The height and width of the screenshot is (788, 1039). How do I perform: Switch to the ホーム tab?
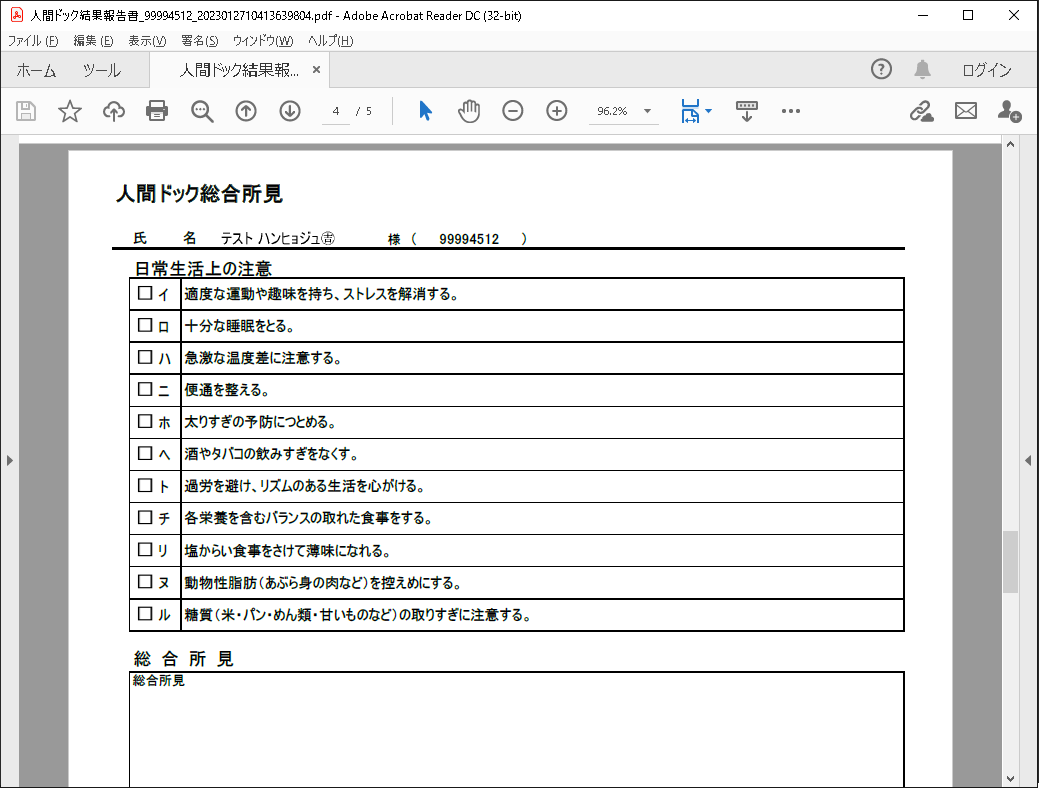(36, 70)
